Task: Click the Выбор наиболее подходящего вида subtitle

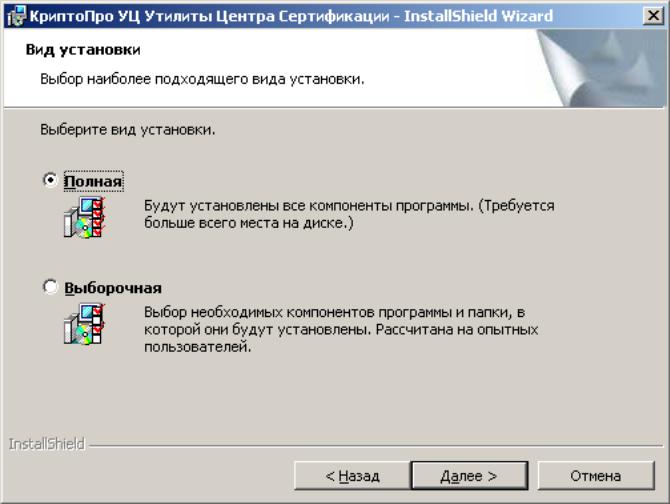Action: point(202,79)
